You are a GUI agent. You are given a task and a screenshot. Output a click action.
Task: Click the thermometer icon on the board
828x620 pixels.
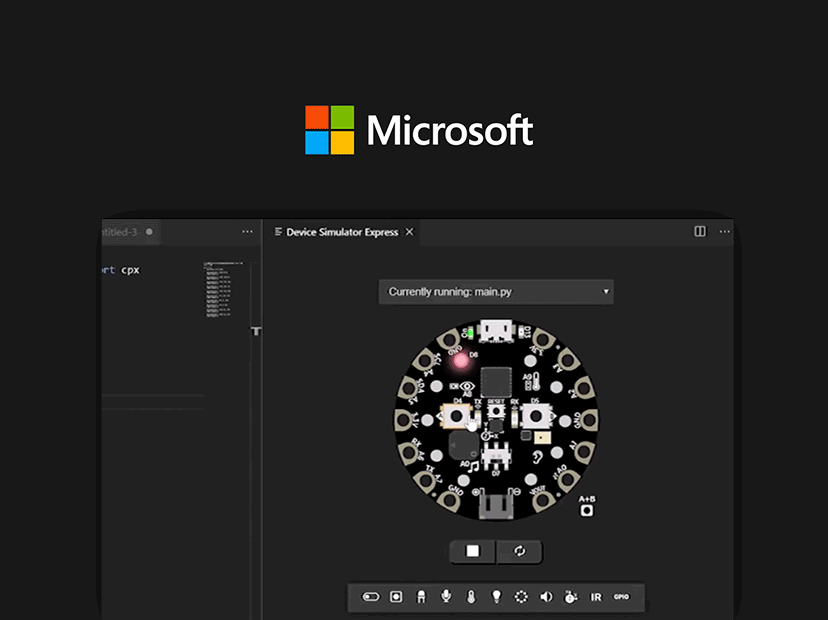click(537, 380)
